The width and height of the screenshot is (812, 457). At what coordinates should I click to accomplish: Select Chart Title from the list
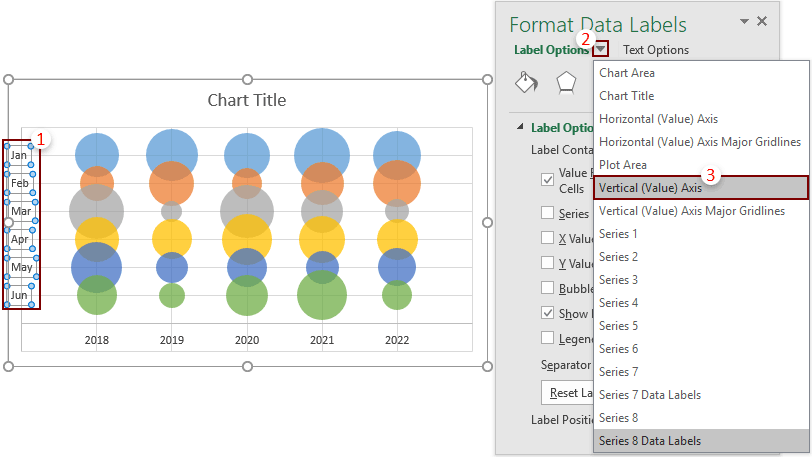click(x=701, y=96)
